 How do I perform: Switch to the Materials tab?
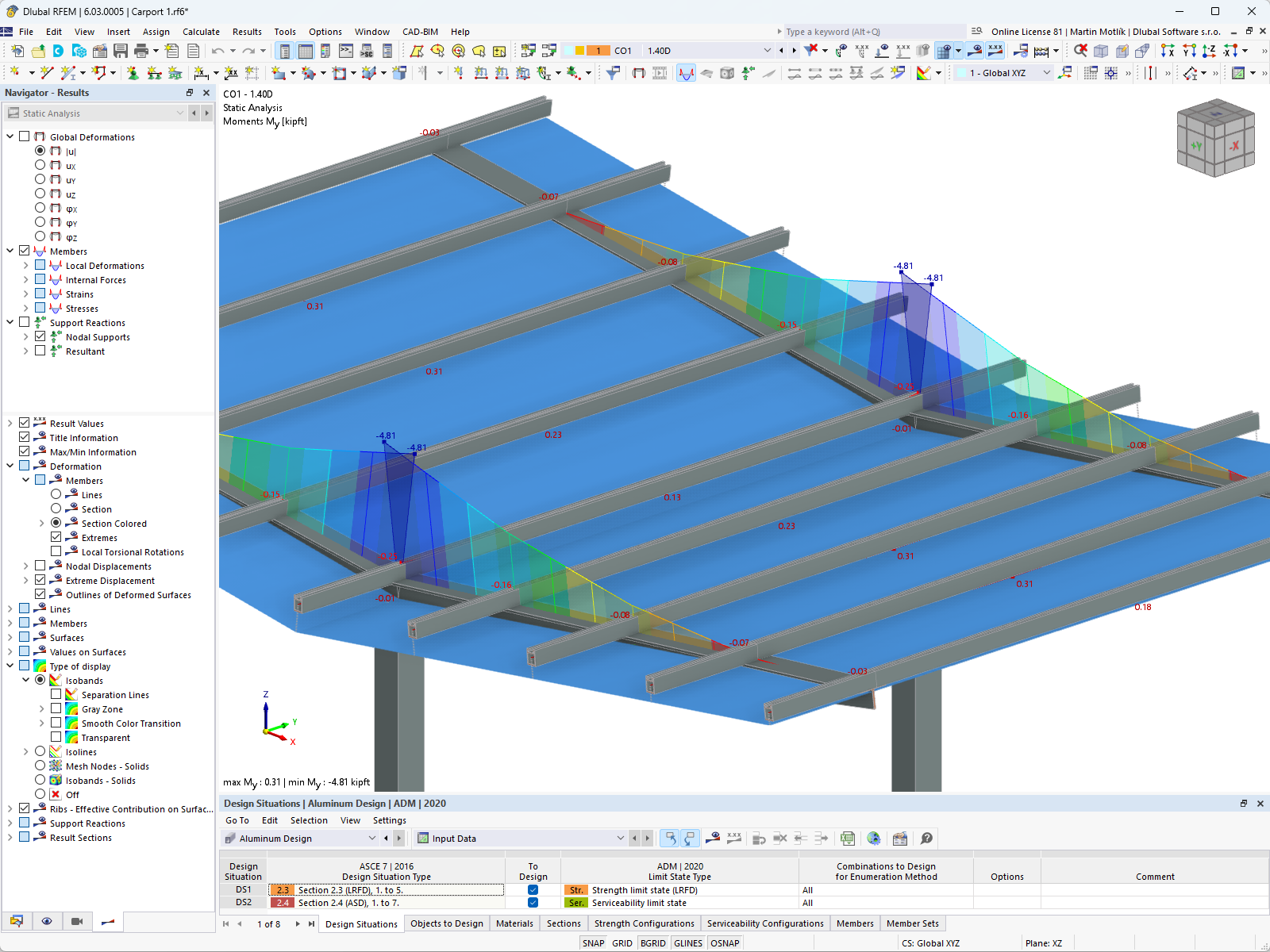(x=514, y=923)
